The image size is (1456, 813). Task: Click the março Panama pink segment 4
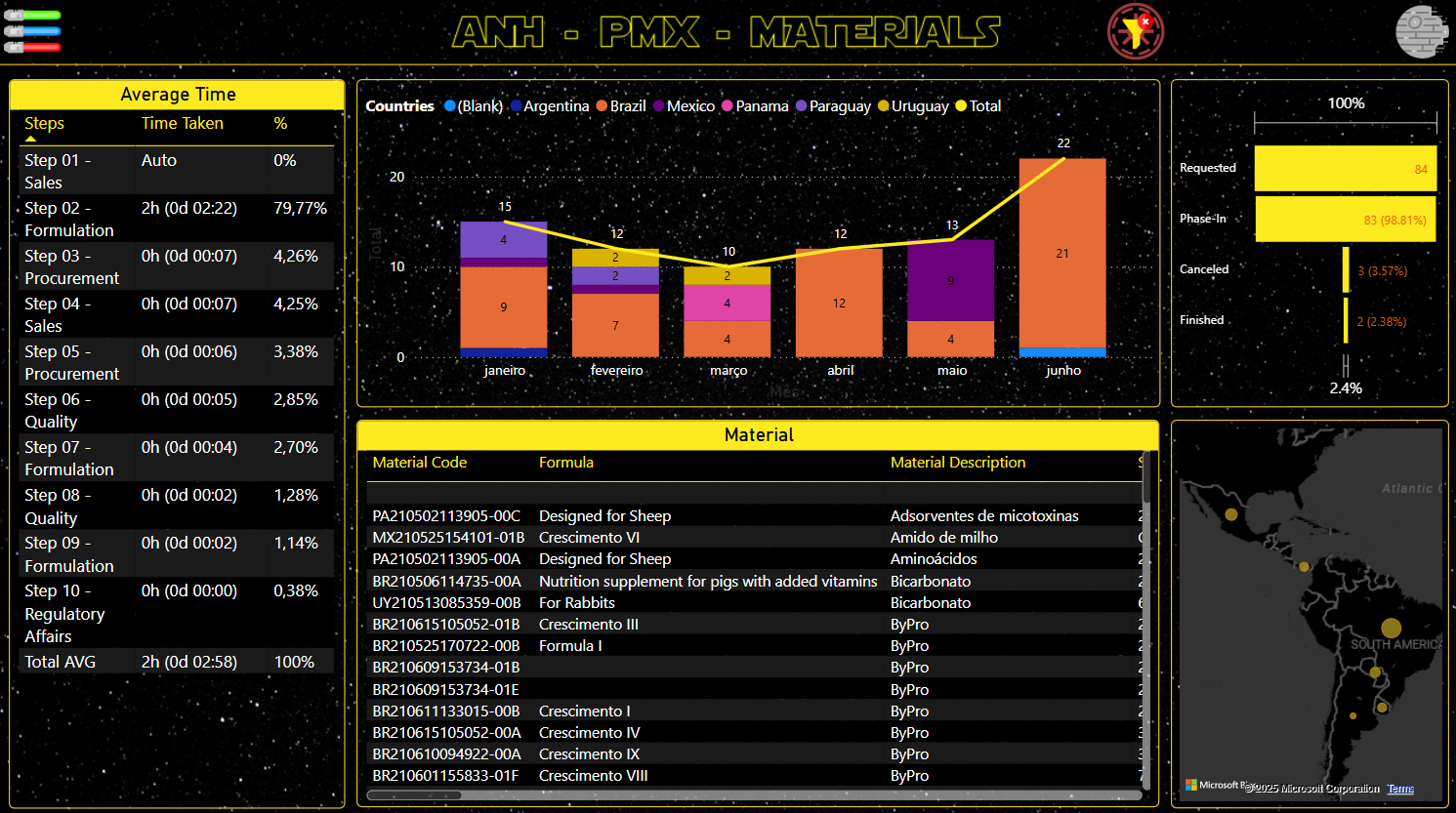point(727,303)
